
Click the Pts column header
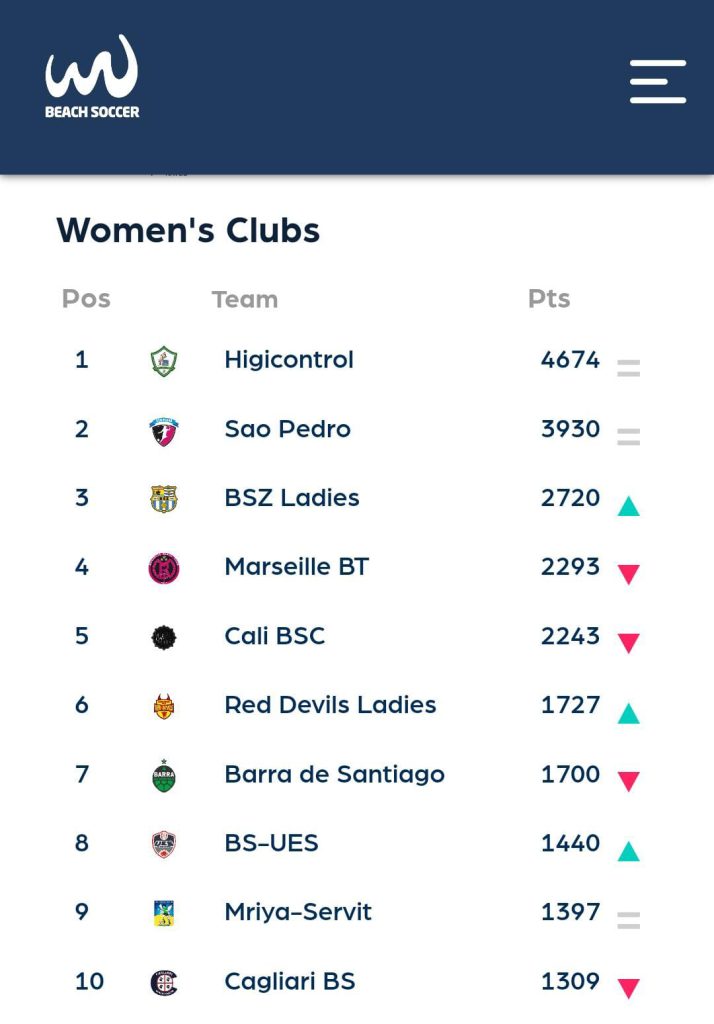548,299
